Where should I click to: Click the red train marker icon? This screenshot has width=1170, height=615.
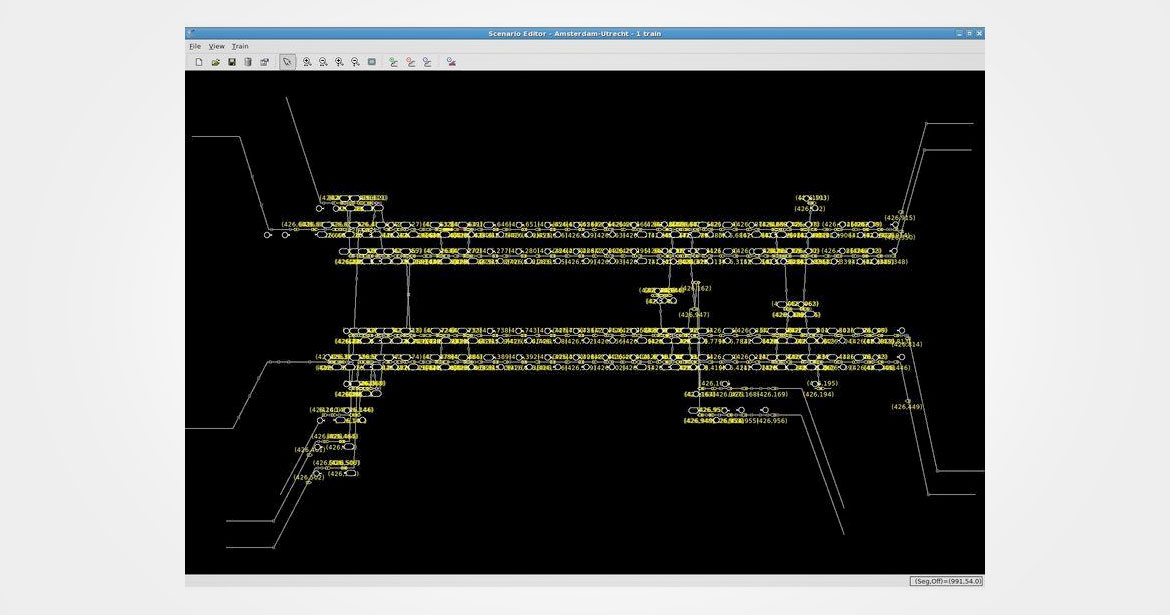coord(410,62)
